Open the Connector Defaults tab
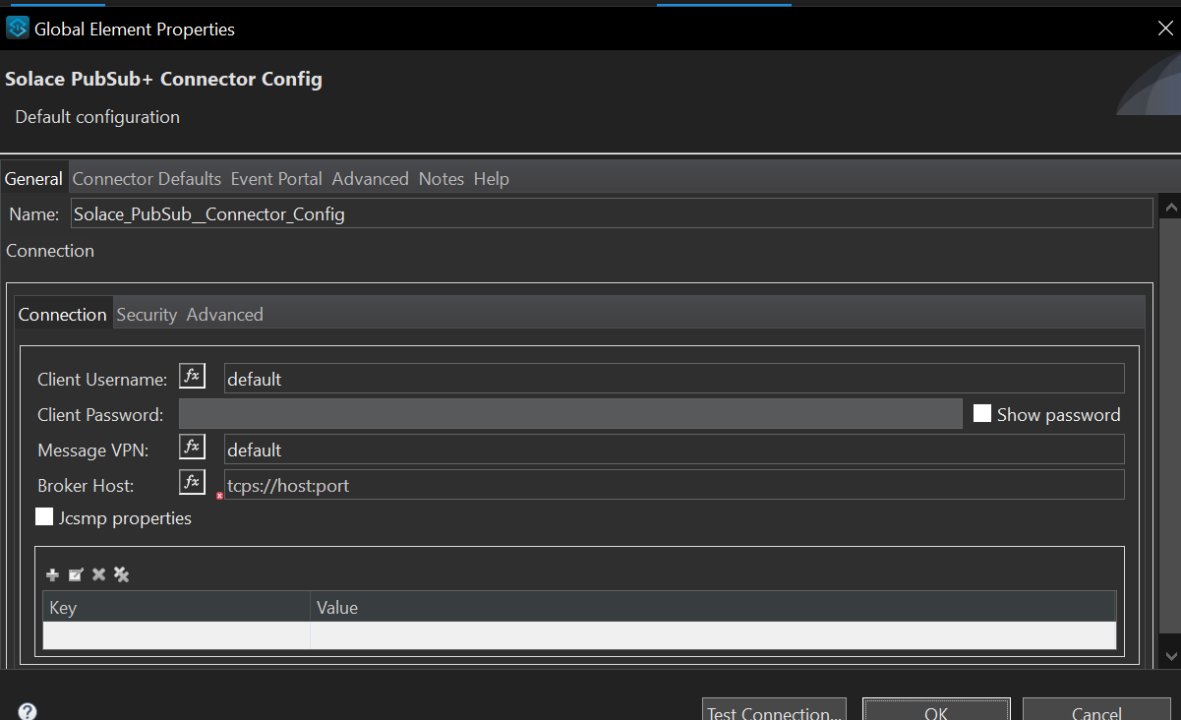1181x720 pixels. point(147,178)
